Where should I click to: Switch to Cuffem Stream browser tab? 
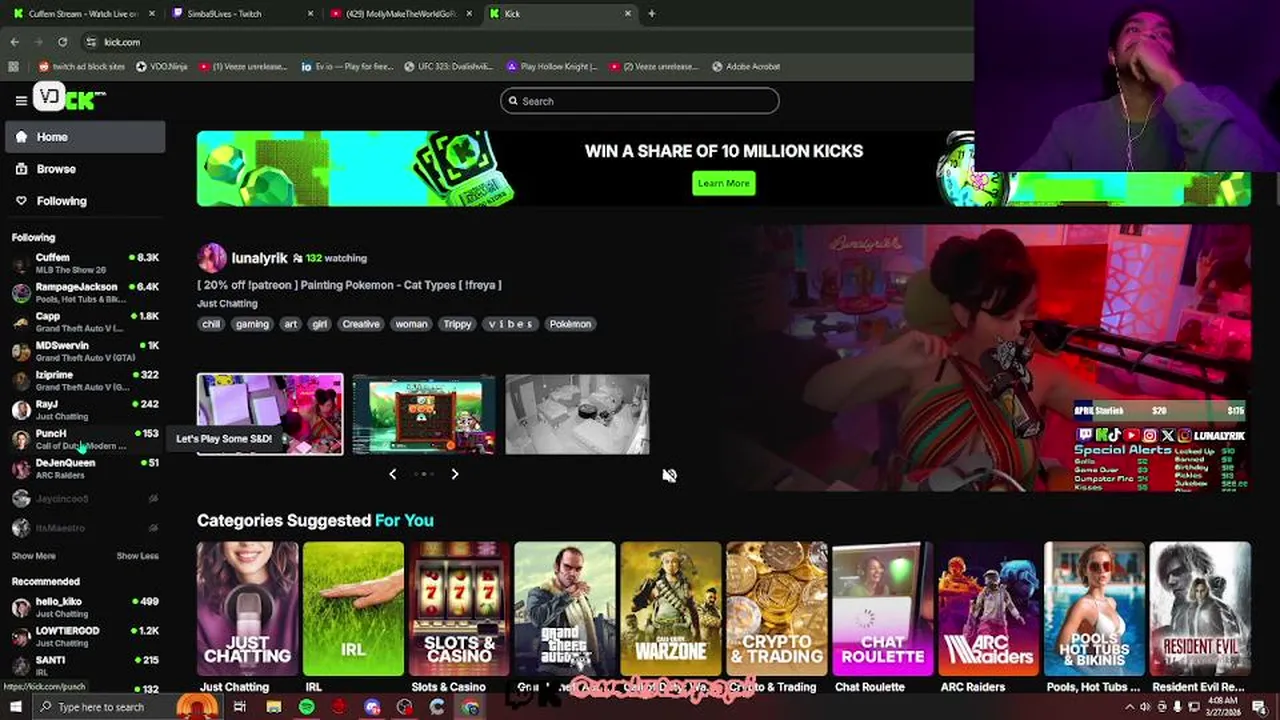pyautogui.click(x=82, y=14)
